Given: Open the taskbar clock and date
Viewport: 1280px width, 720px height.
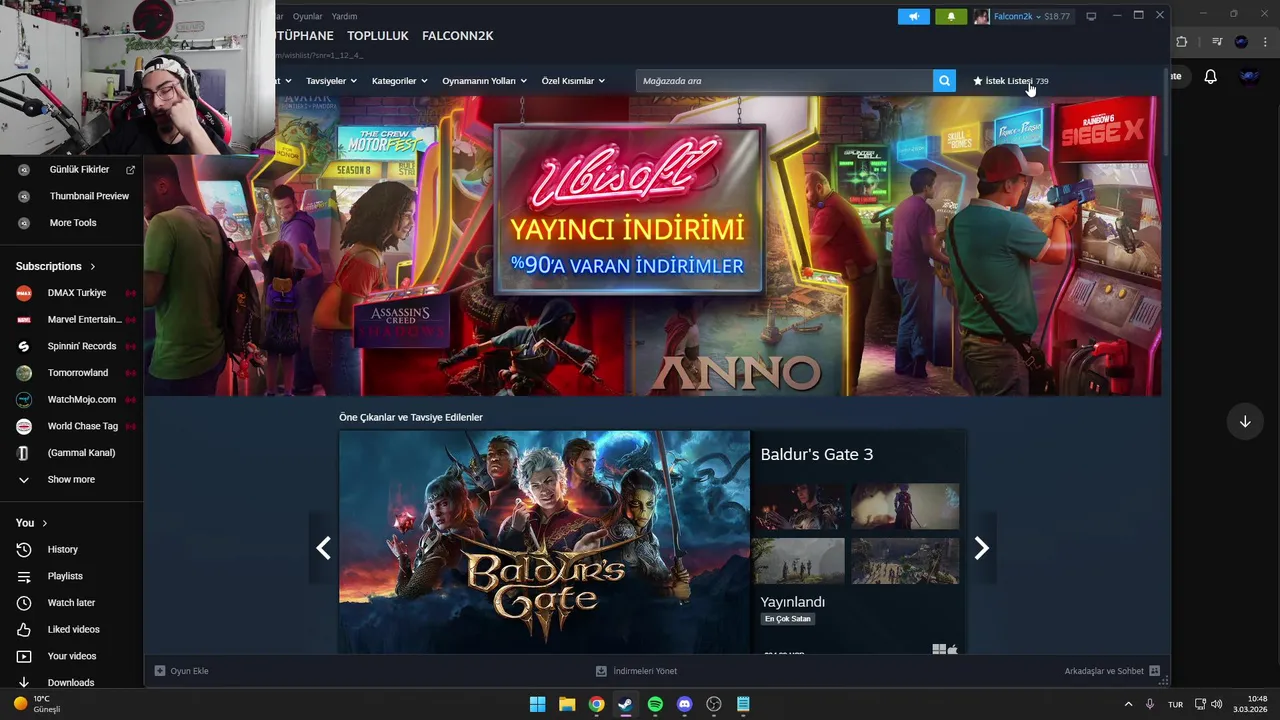Looking at the screenshot, I should pyautogui.click(x=1251, y=704).
